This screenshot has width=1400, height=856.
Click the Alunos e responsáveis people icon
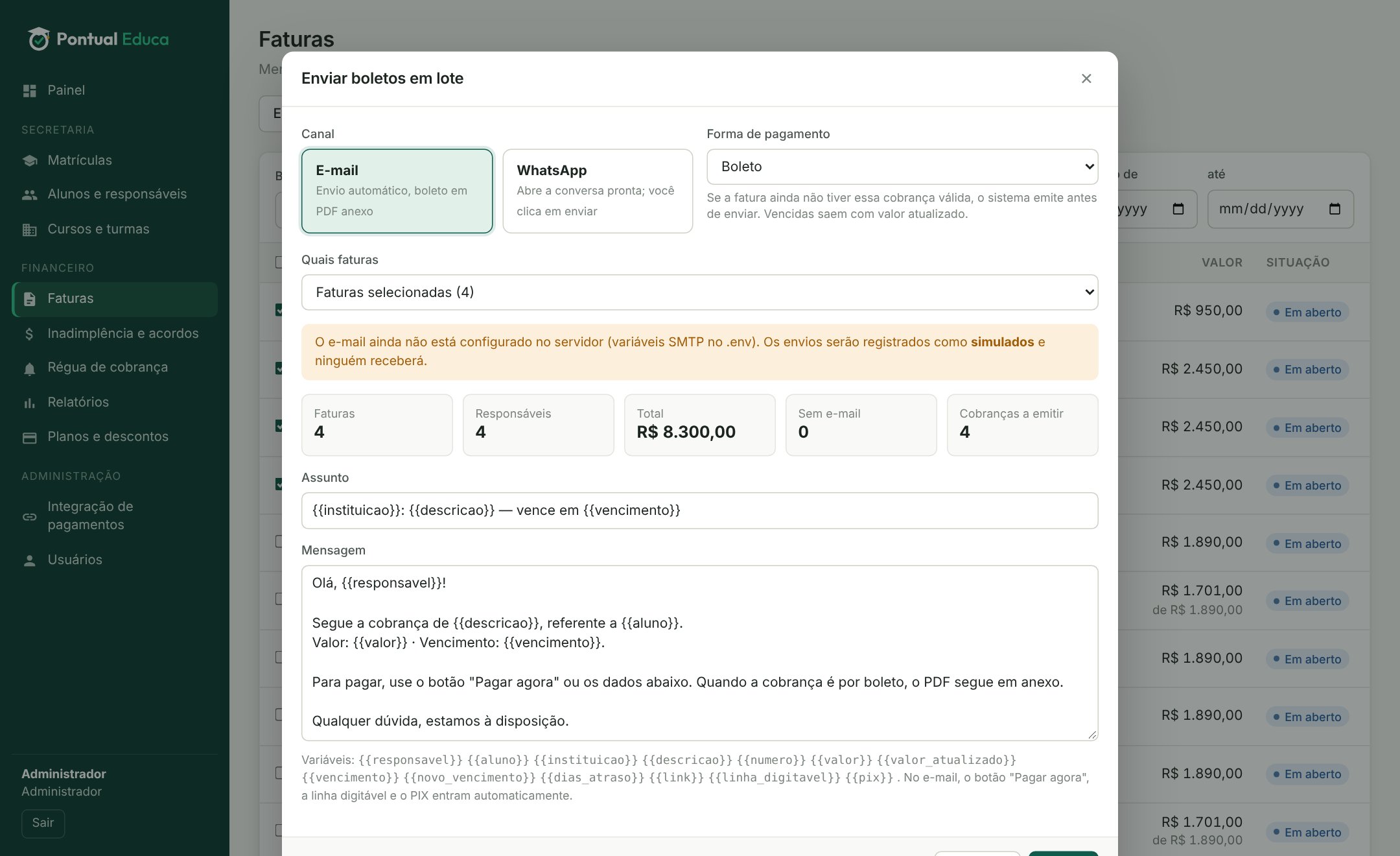[x=29, y=195]
